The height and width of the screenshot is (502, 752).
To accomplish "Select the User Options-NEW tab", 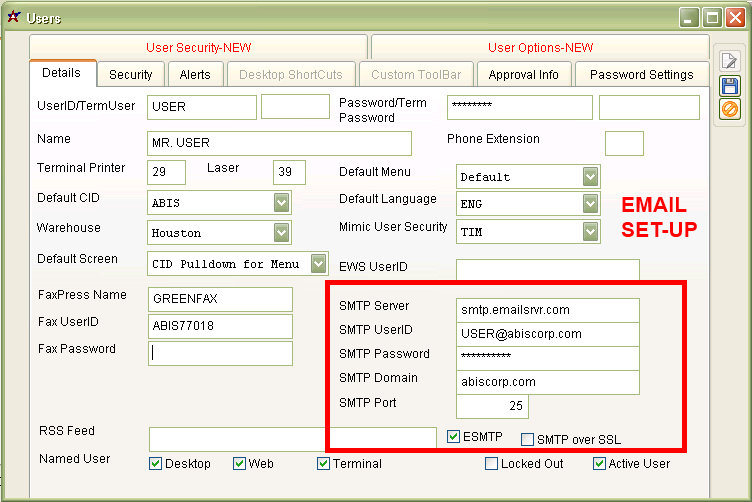I will point(540,48).
